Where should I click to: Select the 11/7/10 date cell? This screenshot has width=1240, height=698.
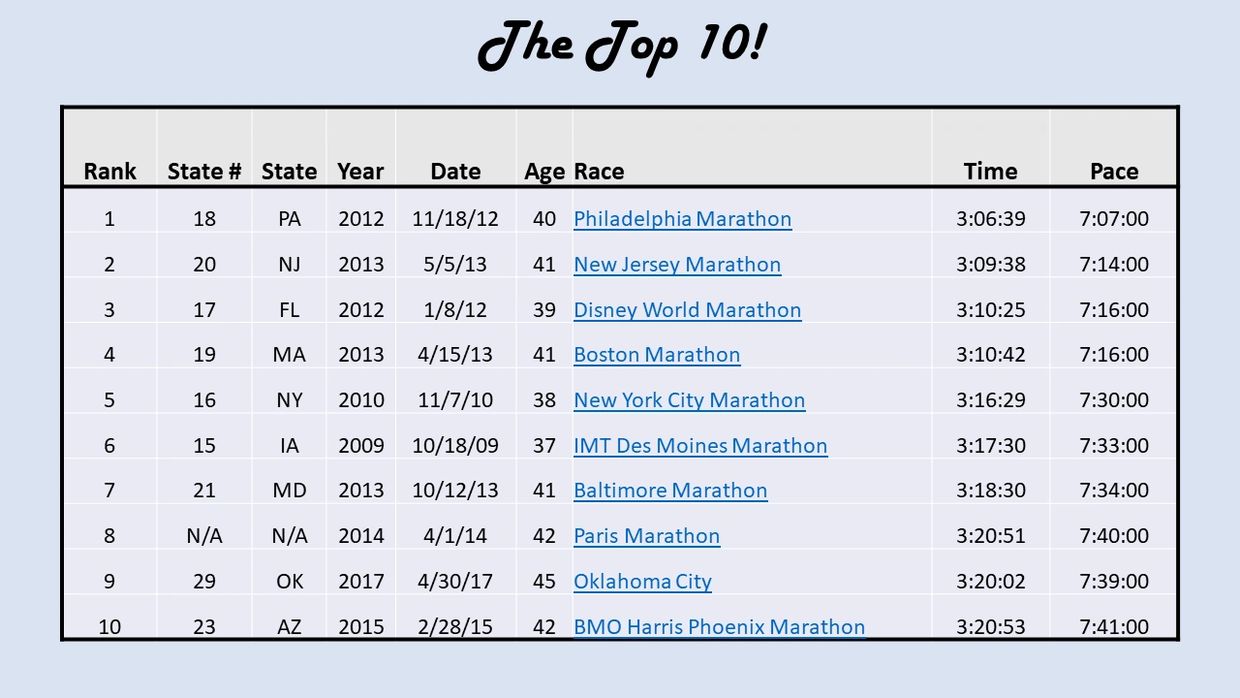455,400
